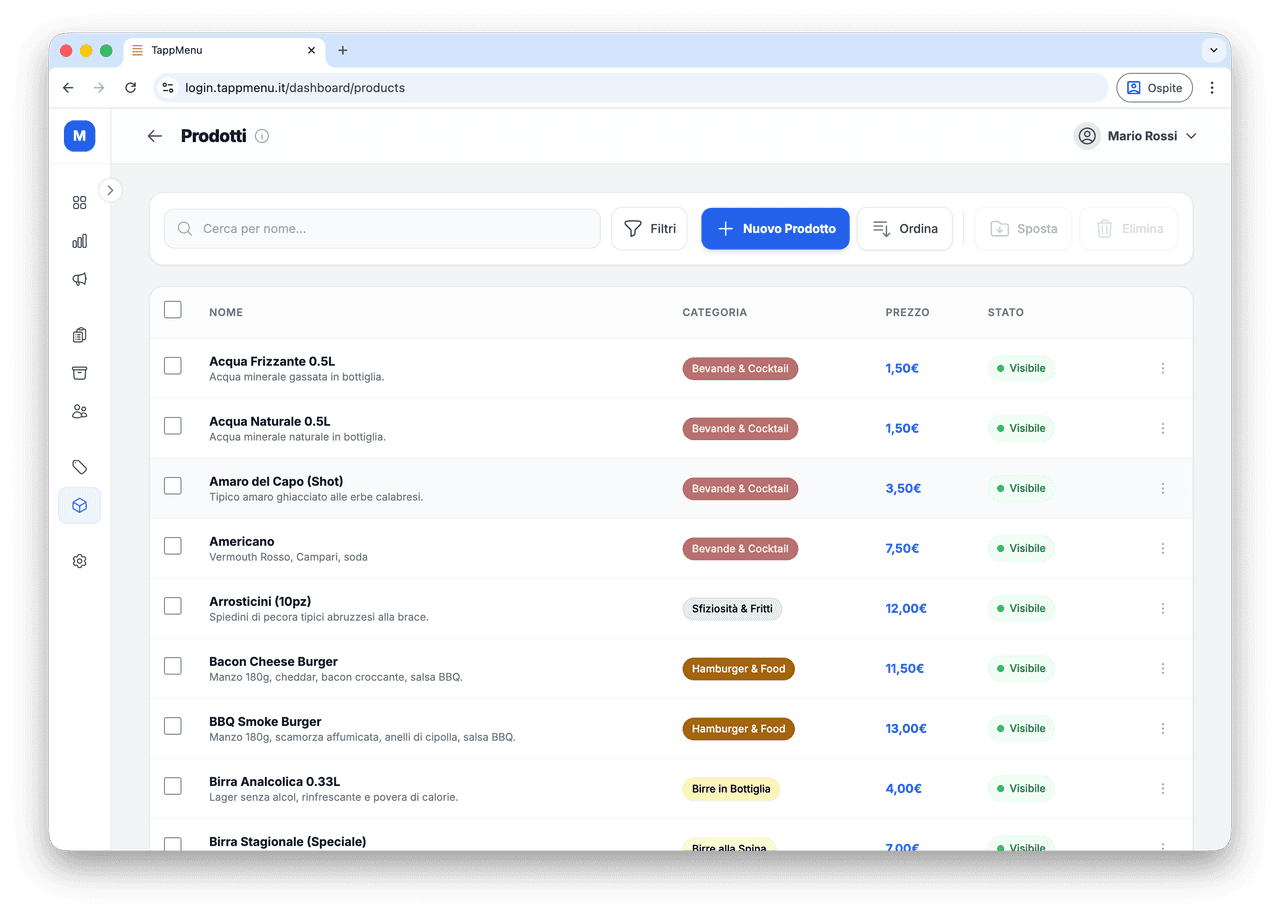Open the settings gear in sidebar
This screenshot has width=1280, height=915.
click(x=80, y=561)
